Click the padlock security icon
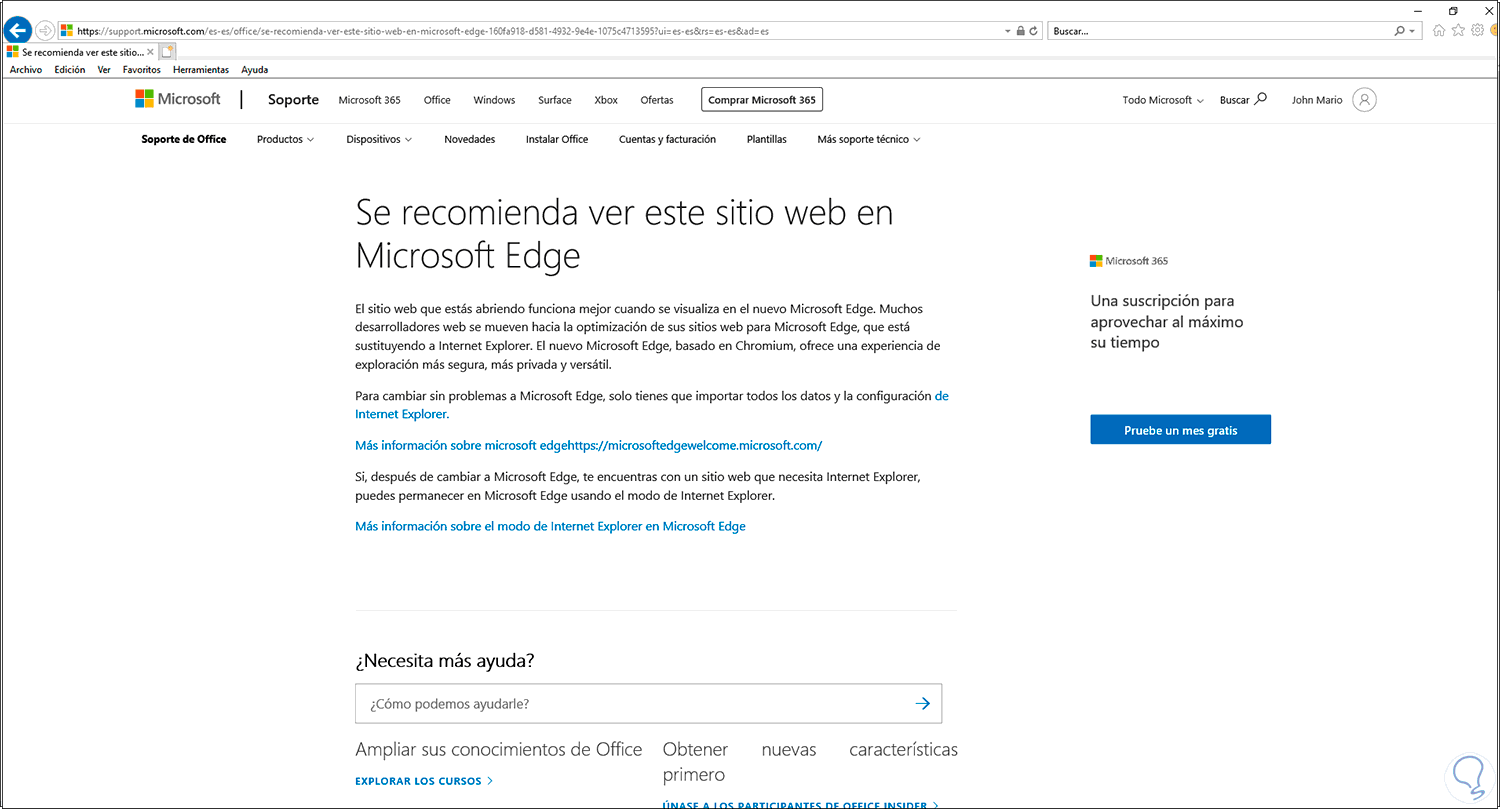This screenshot has height=809, width=1500. 1020,31
